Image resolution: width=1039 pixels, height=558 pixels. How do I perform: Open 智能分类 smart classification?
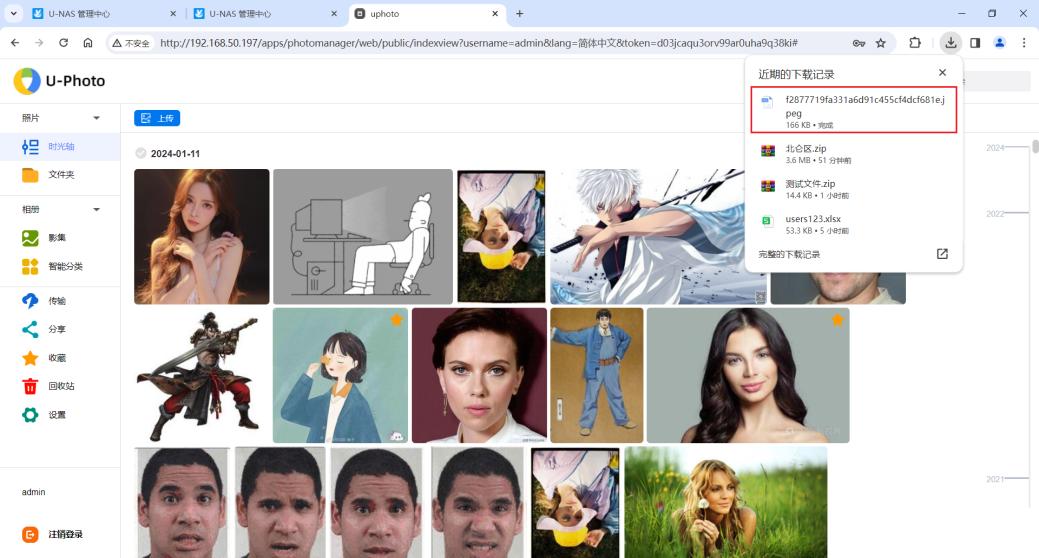click(x=64, y=267)
